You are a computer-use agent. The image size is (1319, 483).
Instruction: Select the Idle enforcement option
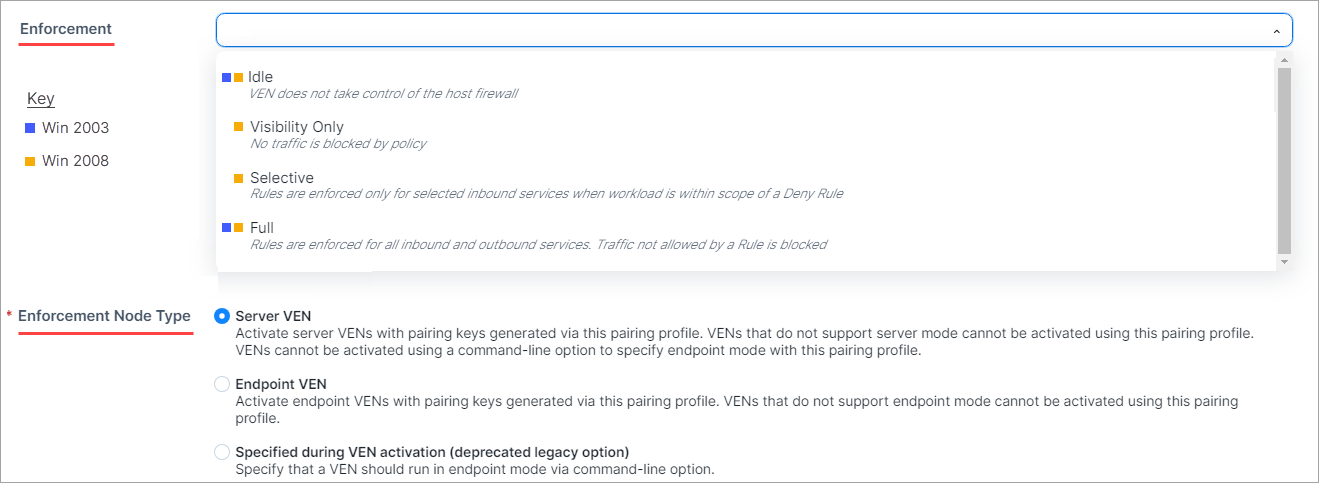point(261,77)
